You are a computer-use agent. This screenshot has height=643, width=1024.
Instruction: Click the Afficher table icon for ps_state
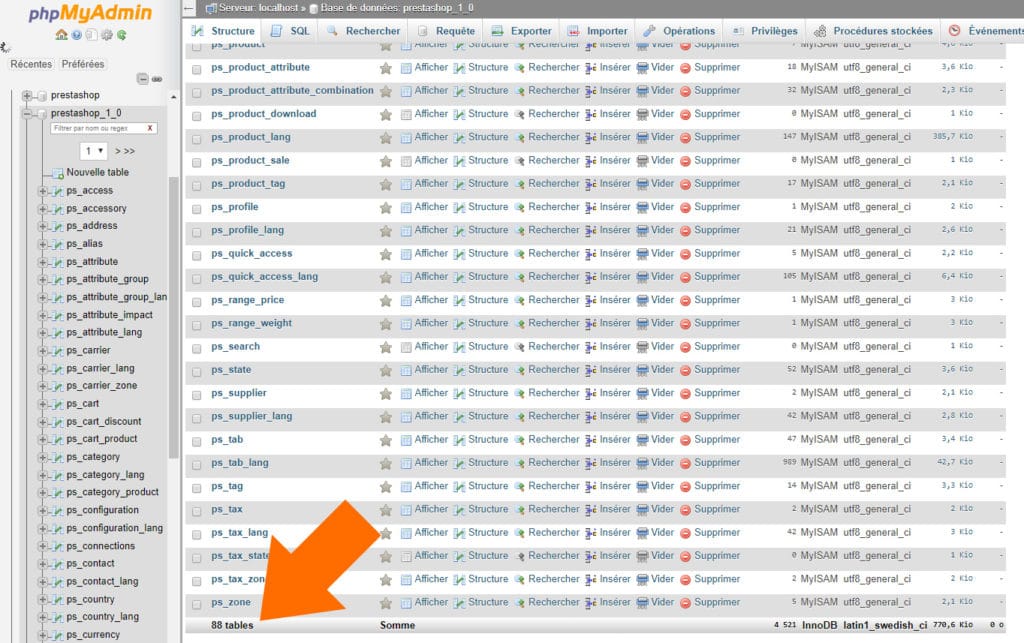pos(406,370)
